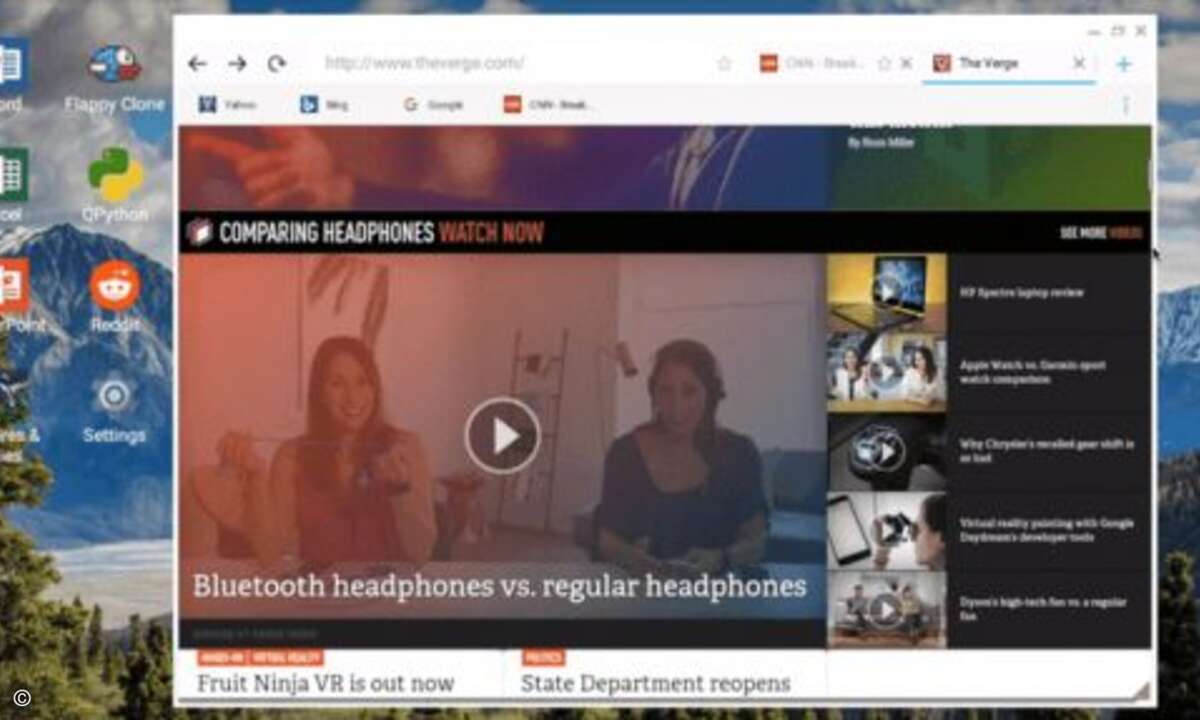
Task: Open Dyson high-tech fan video thumbnail
Action: (x=886, y=610)
